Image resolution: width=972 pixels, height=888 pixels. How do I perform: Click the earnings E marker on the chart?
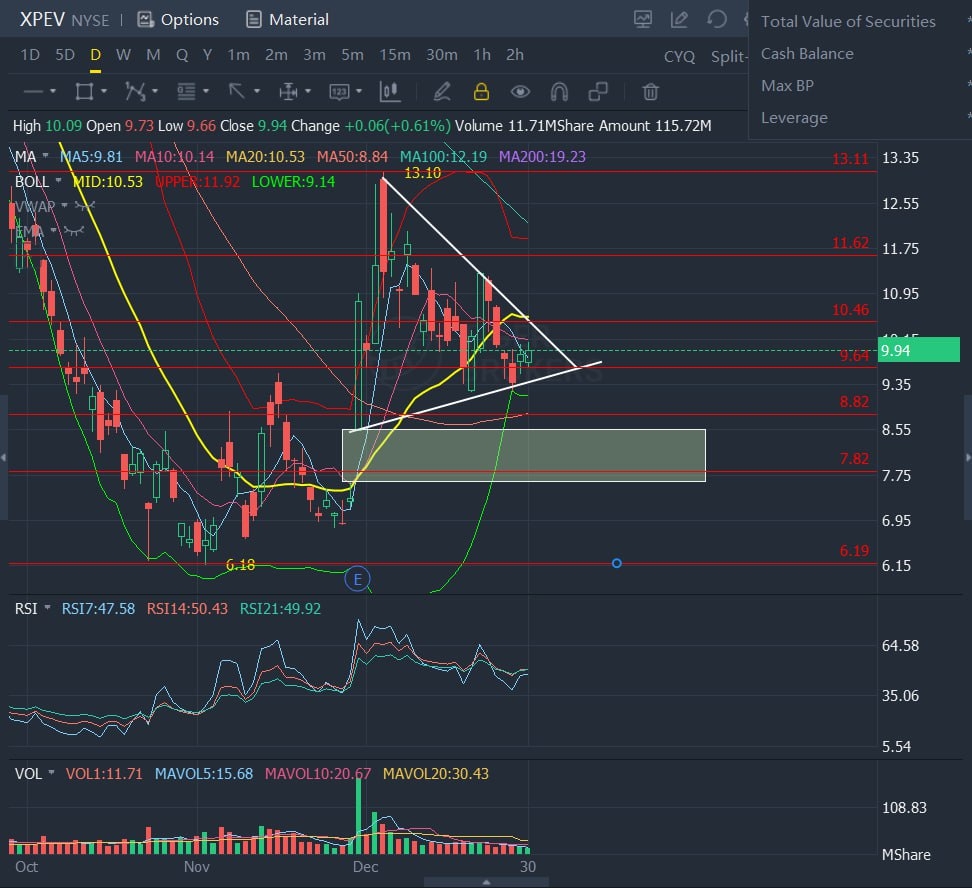357,578
